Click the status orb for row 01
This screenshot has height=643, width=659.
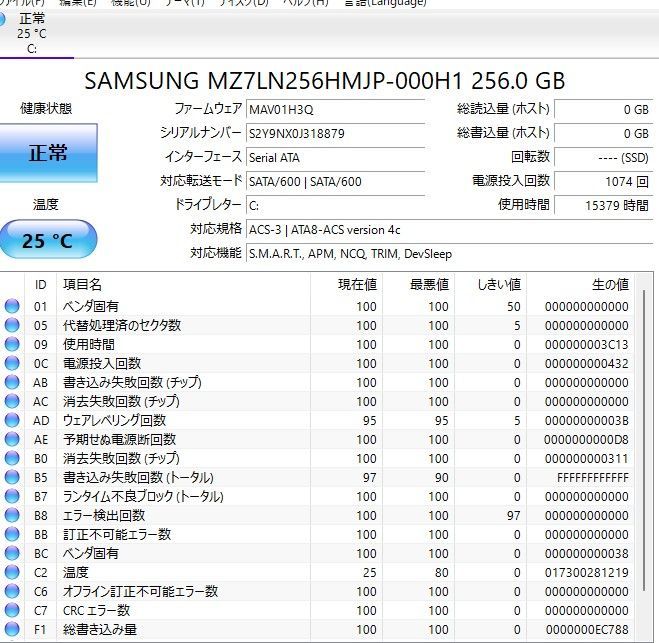pos(12,306)
